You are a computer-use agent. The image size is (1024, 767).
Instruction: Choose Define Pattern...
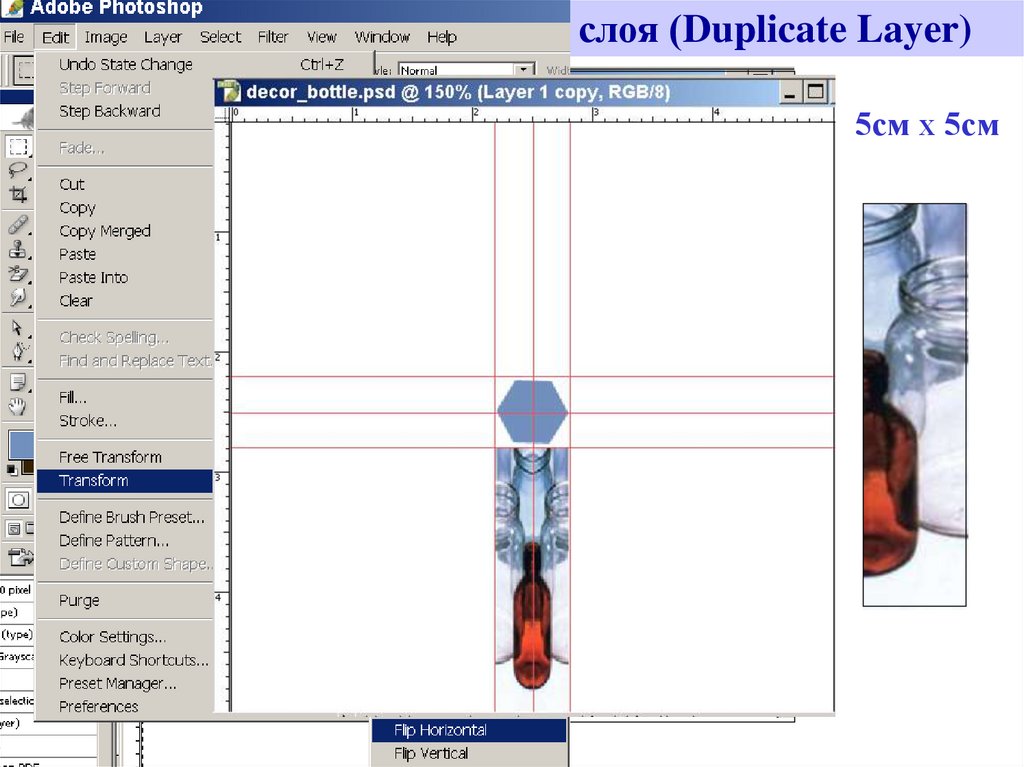pyautogui.click(x=125, y=541)
